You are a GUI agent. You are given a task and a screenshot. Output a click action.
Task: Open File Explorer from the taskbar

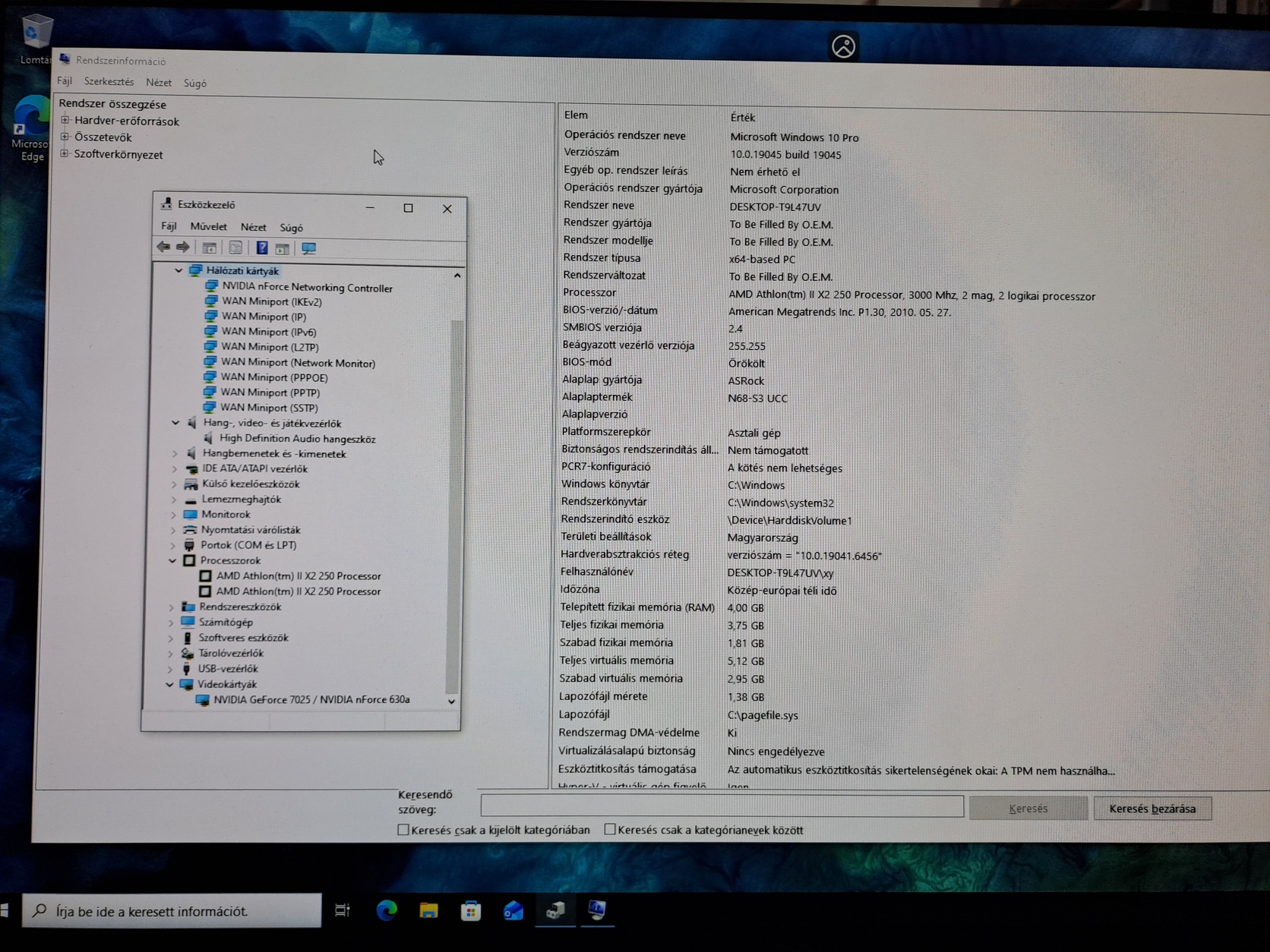428,909
